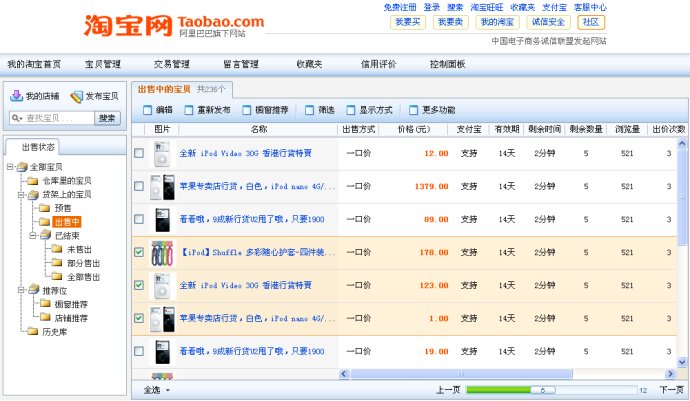Click the 我的店铺 download icon
Image resolution: width=690 pixels, height=401 pixels.
16,96
